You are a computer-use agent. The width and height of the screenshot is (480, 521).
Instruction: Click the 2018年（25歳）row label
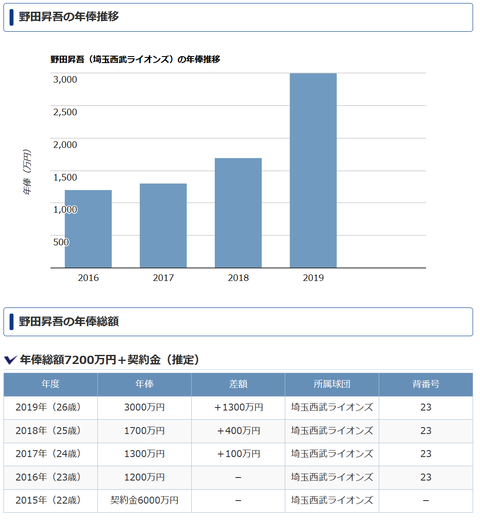[x=48, y=431]
